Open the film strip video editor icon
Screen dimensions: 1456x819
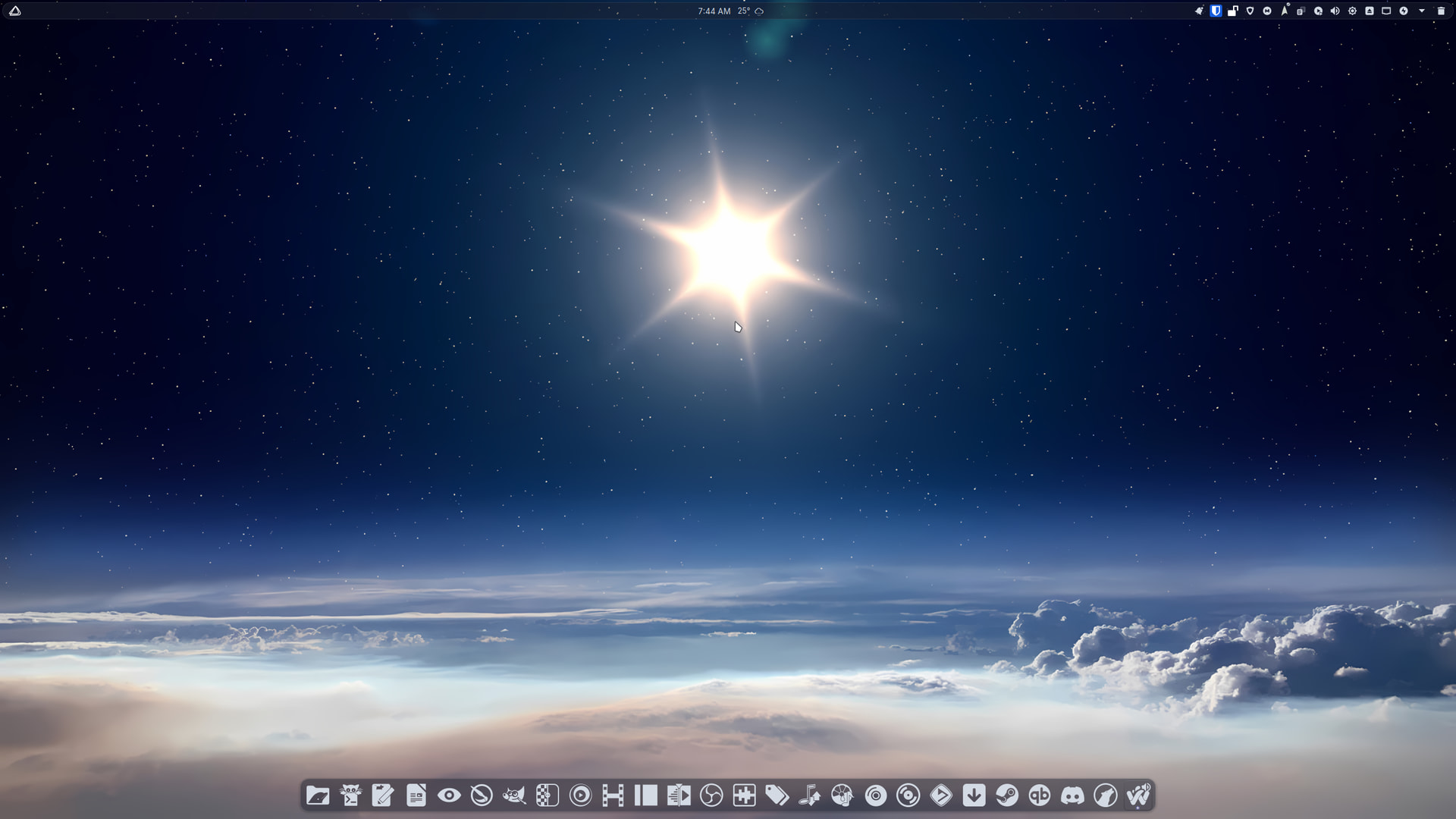(613, 795)
